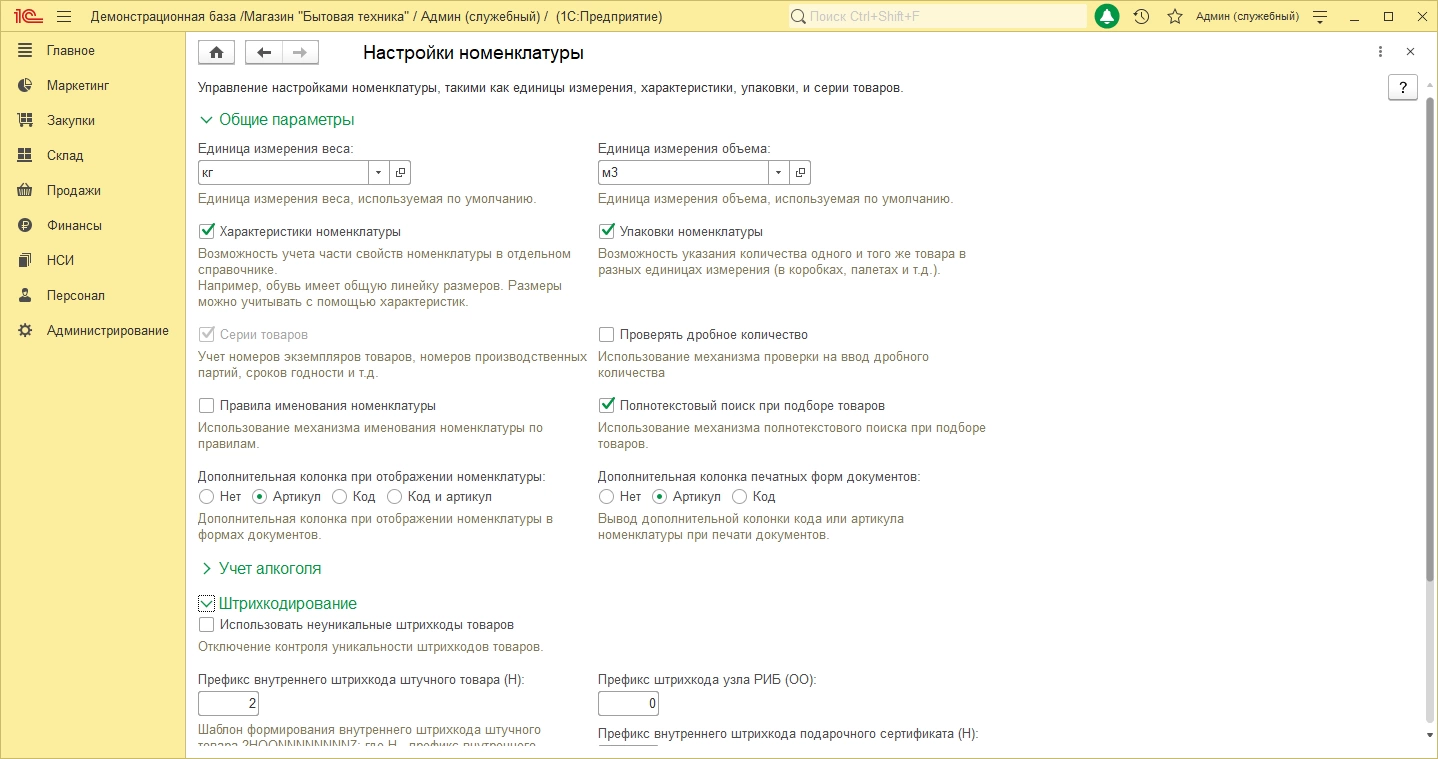Select Код for print forms column
Screen dimensions: 1438x759
tap(740, 496)
